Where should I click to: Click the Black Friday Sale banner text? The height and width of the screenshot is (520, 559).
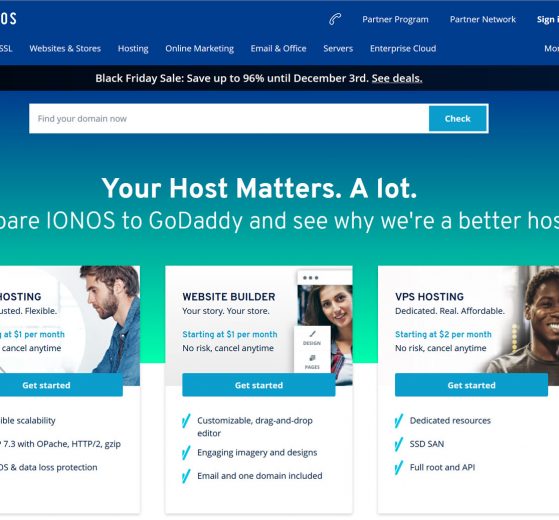pyautogui.click(x=258, y=78)
